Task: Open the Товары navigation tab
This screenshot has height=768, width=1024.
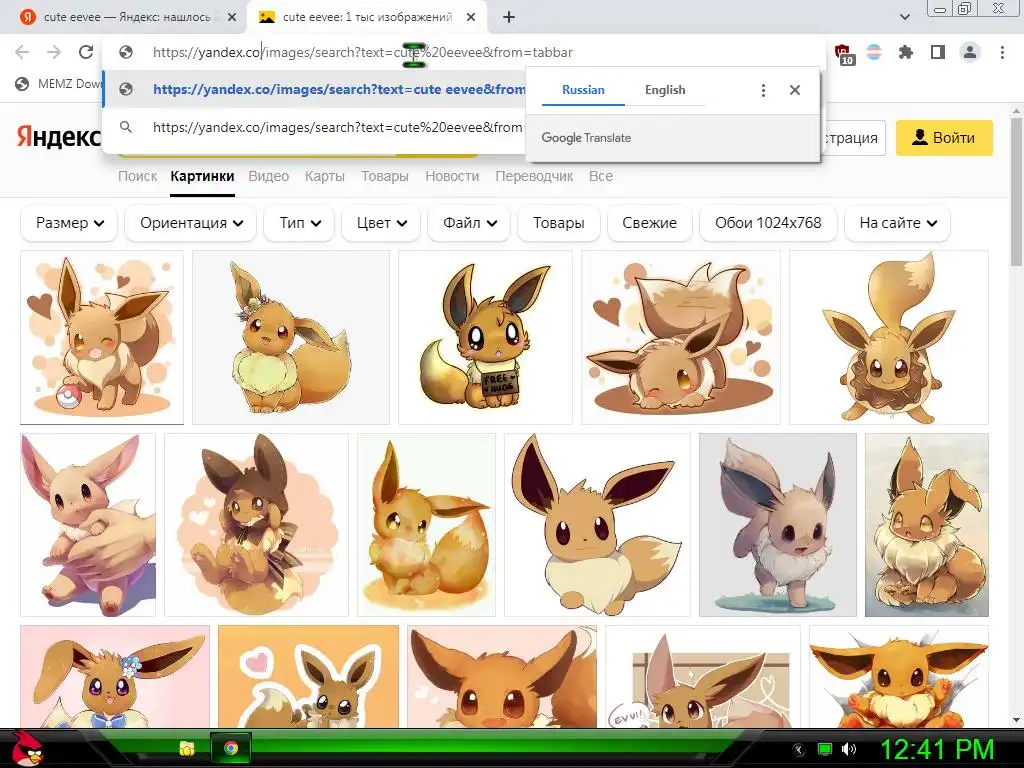Action: 385,176
